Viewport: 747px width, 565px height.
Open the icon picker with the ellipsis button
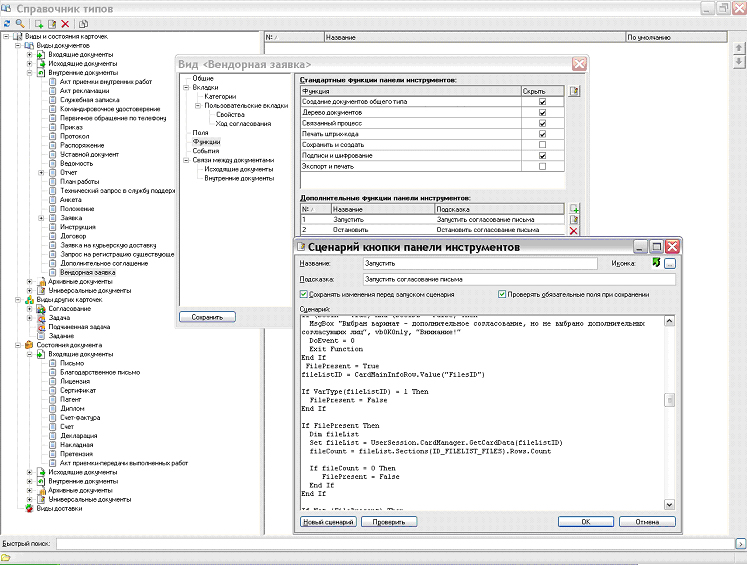[x=671, y=264]
